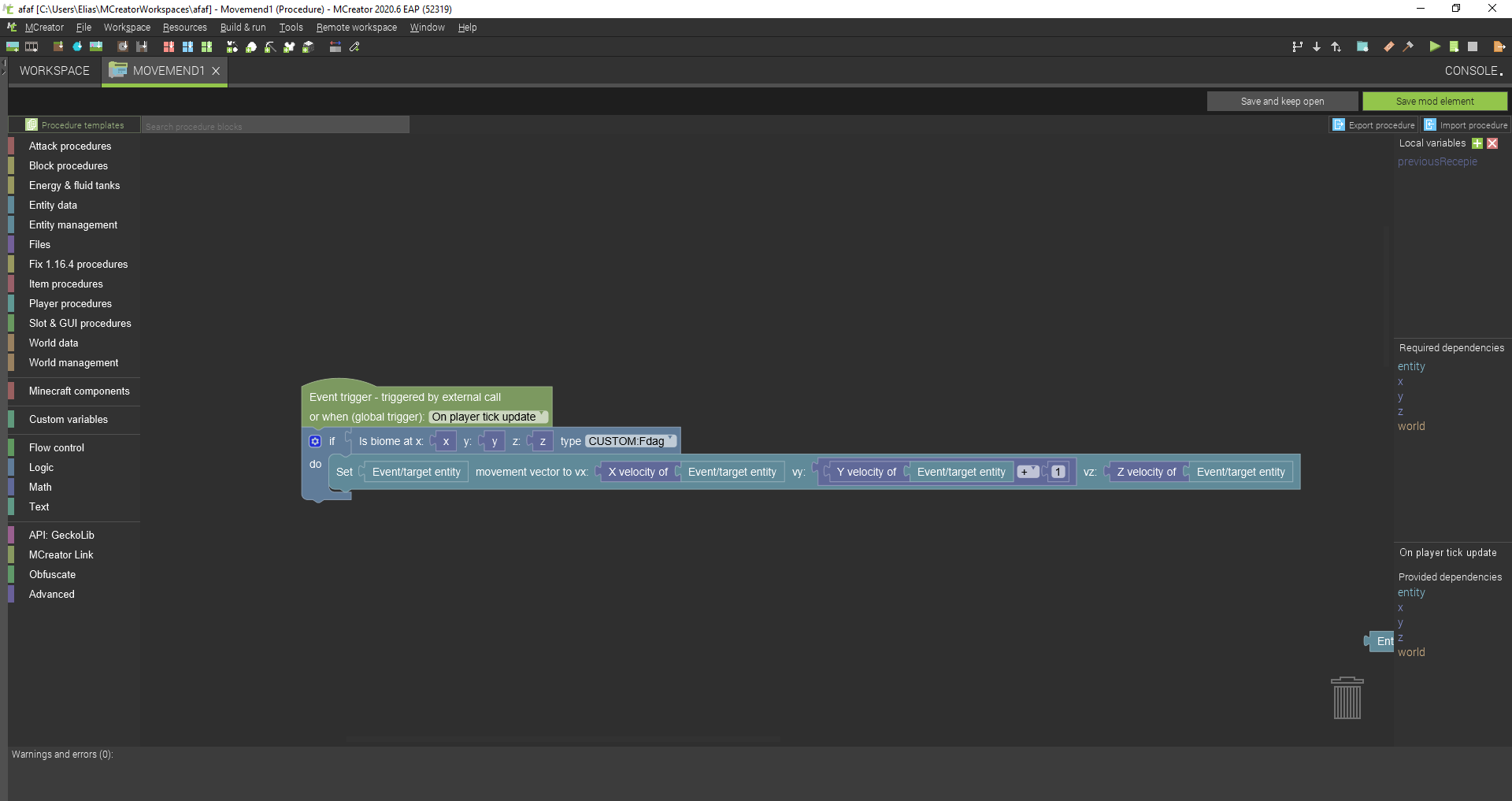The height and width of the screenshot is (801, 1512).
Task: Open the CUSTOM:Fdag biome type dropdown
Action: pos(631,441)
